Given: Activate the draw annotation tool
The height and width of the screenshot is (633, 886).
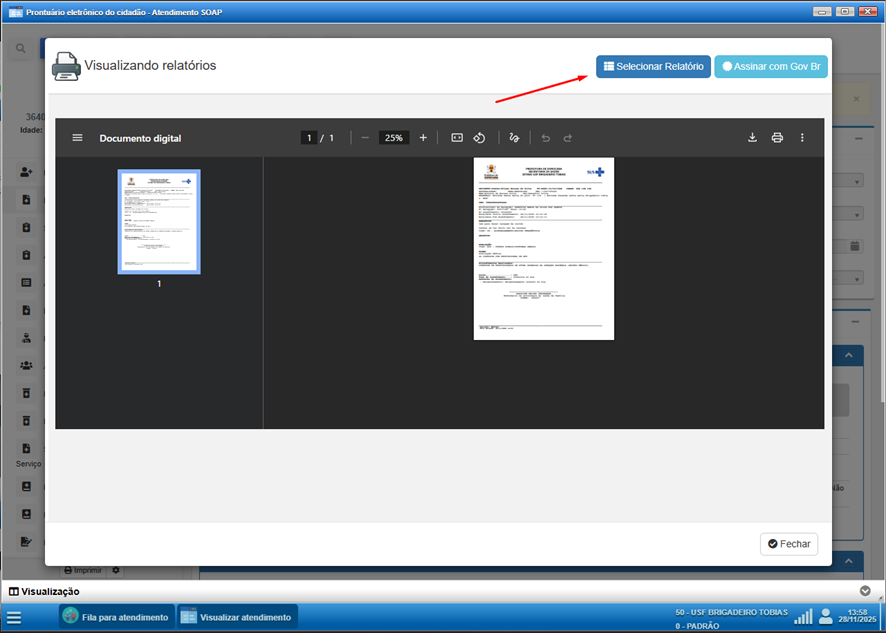Looking at the screenshot, I should point(514,138).
